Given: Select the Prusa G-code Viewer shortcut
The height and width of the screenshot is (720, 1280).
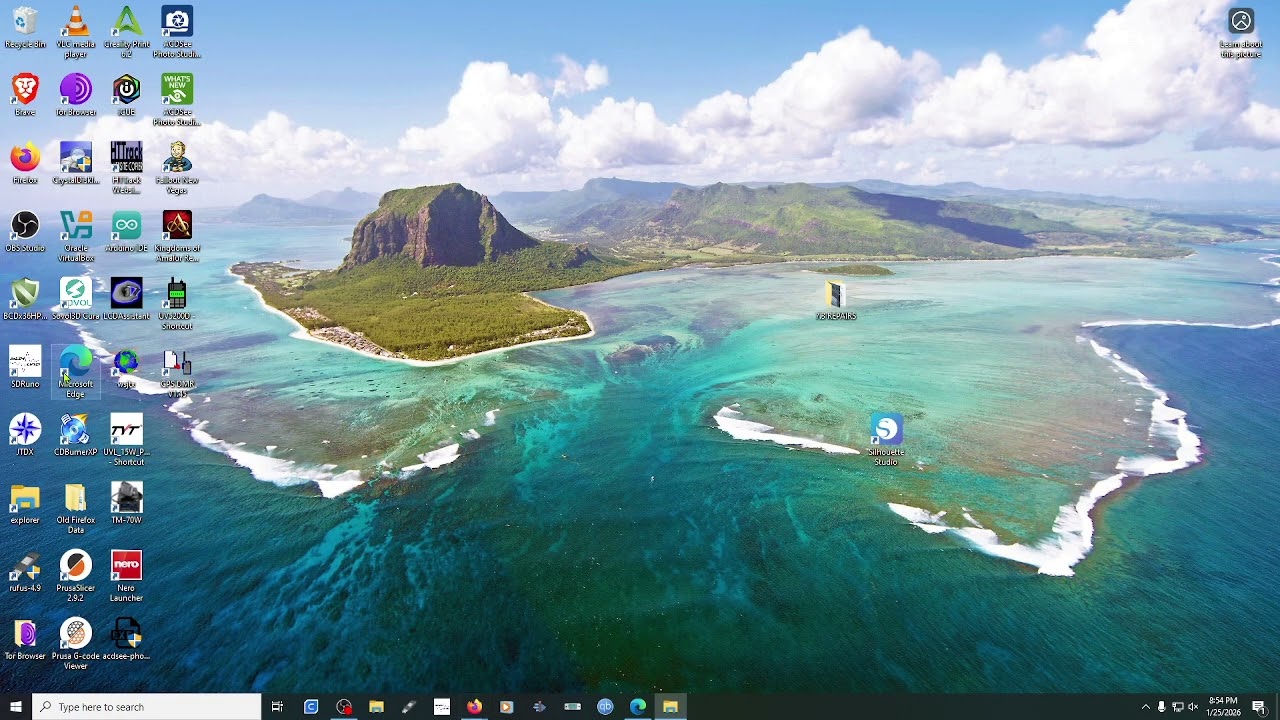Looking at the screenshot, I should pos(76,644).
